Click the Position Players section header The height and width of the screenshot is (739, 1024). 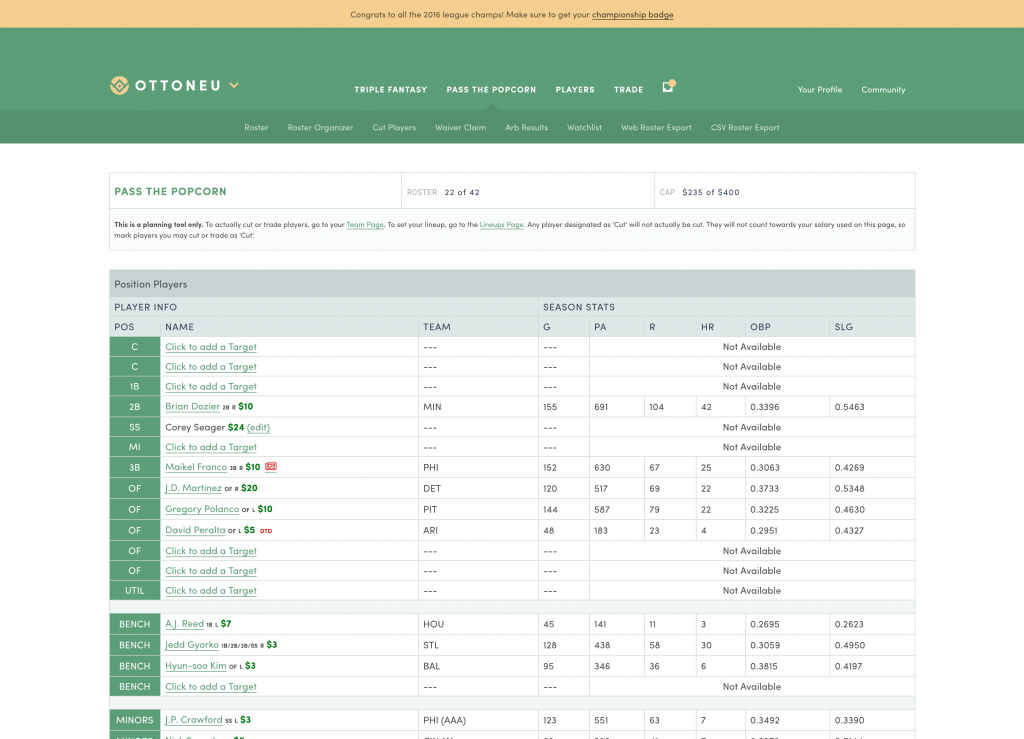(512, 284)
